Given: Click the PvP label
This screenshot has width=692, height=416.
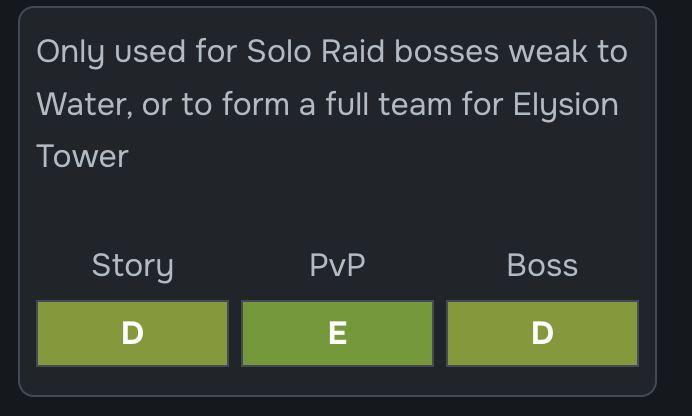Looking at the screenshot, I should point(338,265).
